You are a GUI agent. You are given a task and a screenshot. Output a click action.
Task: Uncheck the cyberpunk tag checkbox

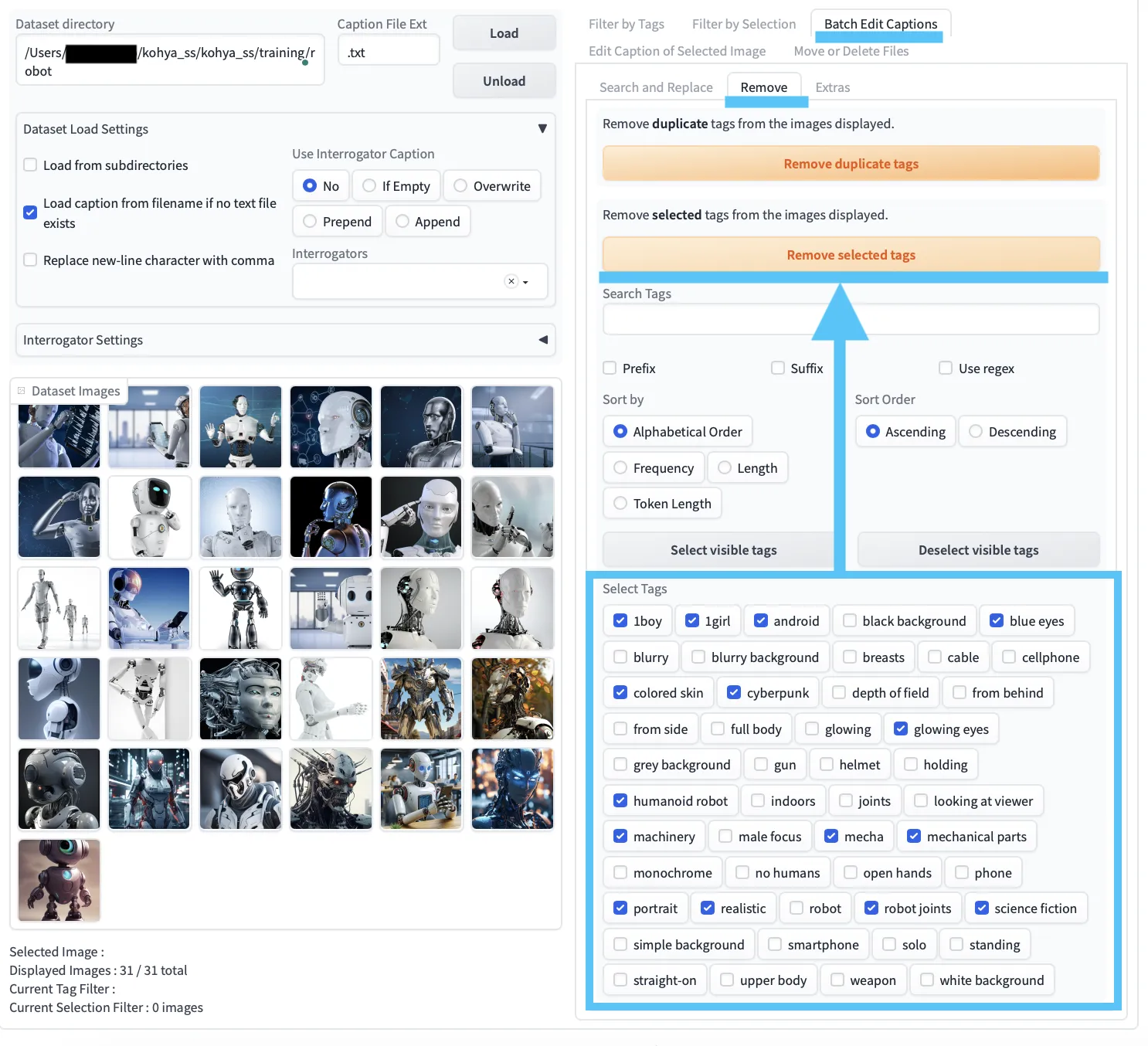tap(734, 693)
